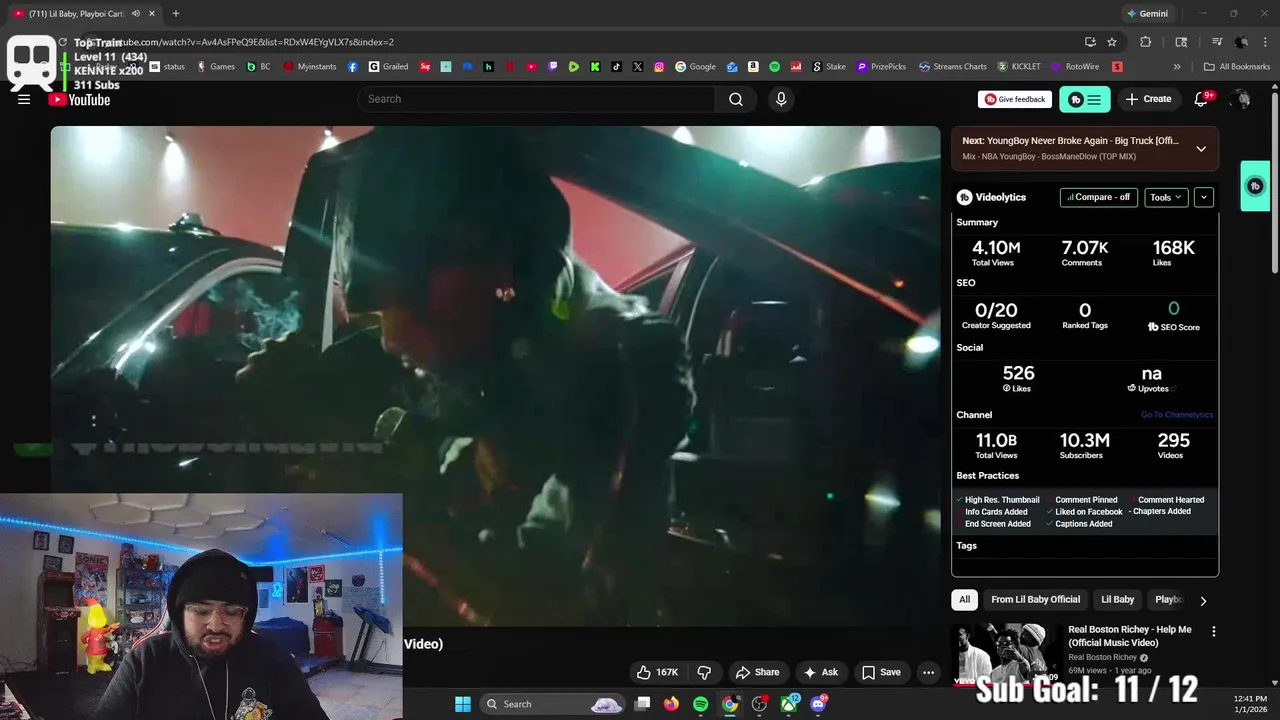Open Real Boston Richey Help Me video title
Screen dimensions: 1280x720
pyautogui.click(x=1130, y=636)
